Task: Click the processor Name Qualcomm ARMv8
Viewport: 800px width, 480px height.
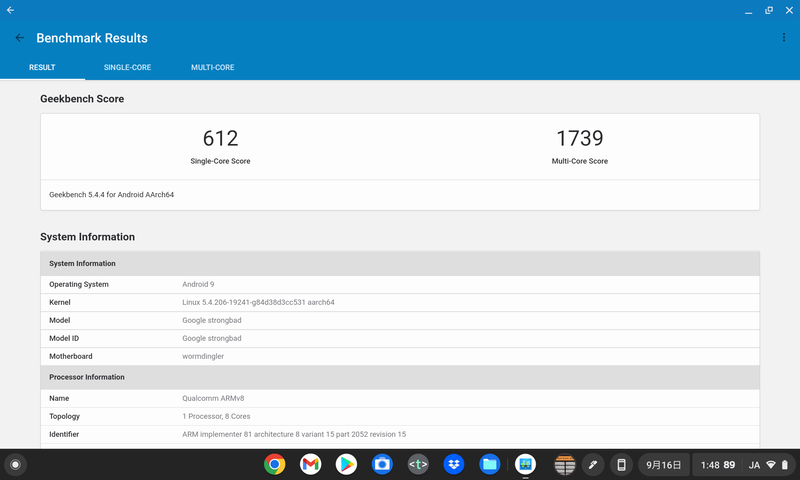Action: click(213, 398)
